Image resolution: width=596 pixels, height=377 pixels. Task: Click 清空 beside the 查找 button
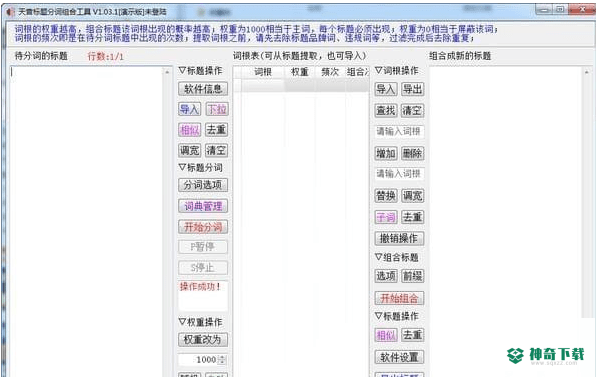click(412, 111)
